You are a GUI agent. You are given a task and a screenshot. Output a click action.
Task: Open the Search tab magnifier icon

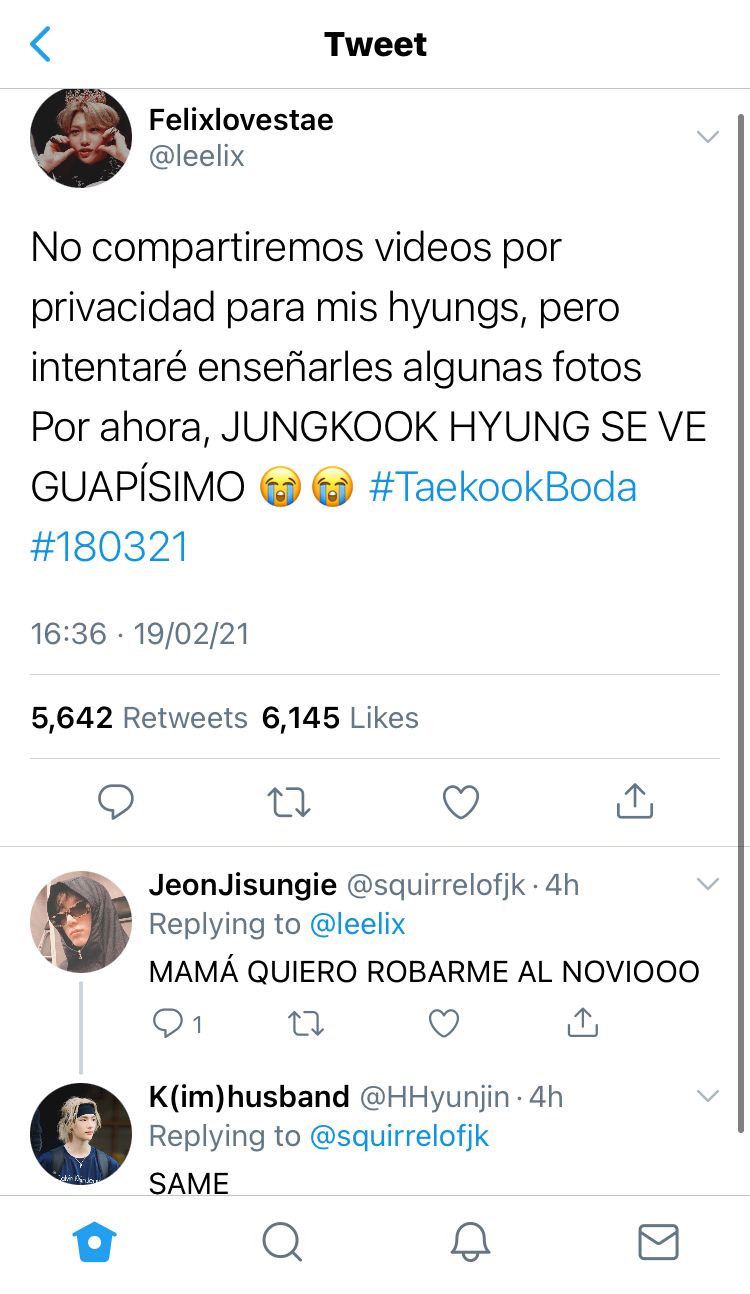282,1242
